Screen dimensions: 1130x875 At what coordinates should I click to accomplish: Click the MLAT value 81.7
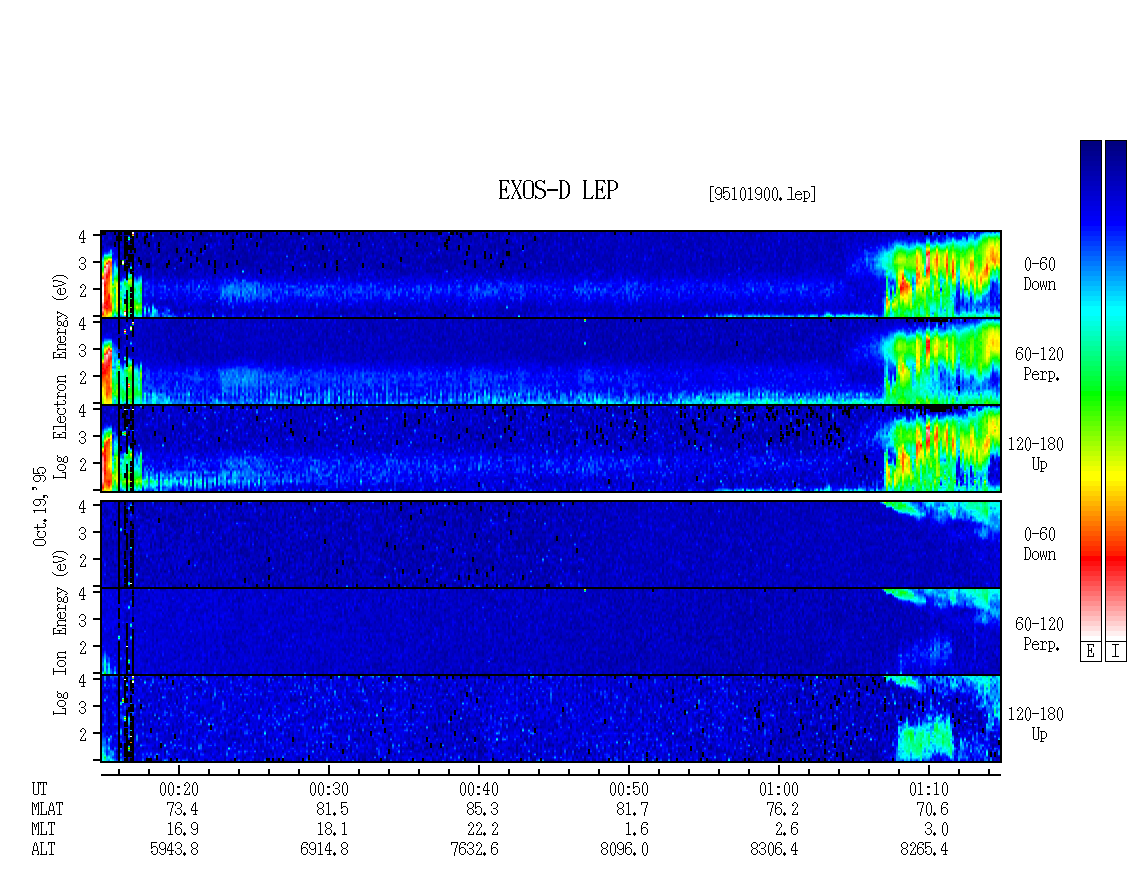coord(632,809)
